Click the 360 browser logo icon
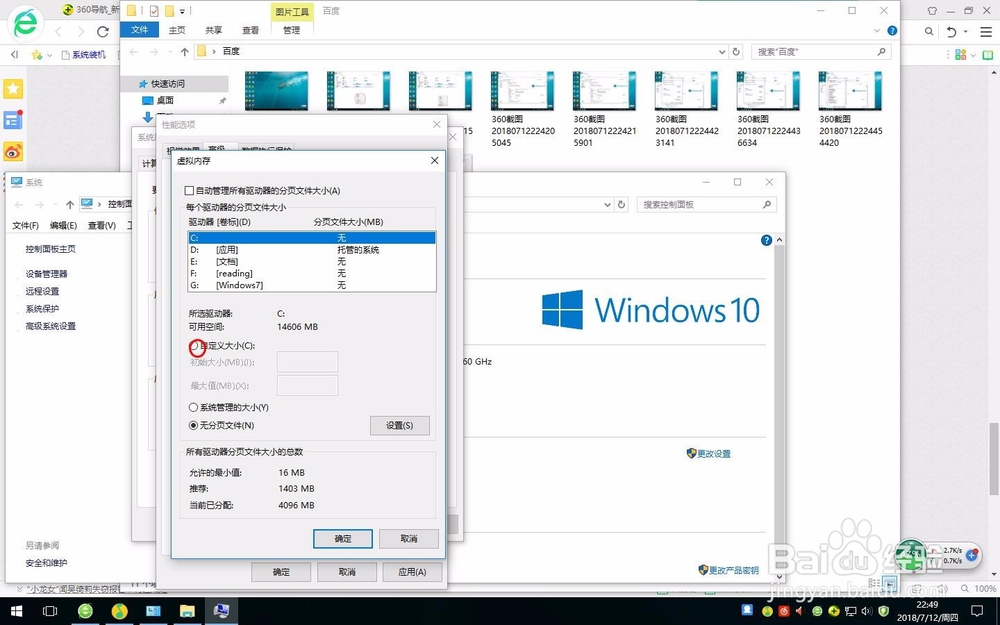The image size is (1000, 625). pyautogui.click(x=25, y=24)
